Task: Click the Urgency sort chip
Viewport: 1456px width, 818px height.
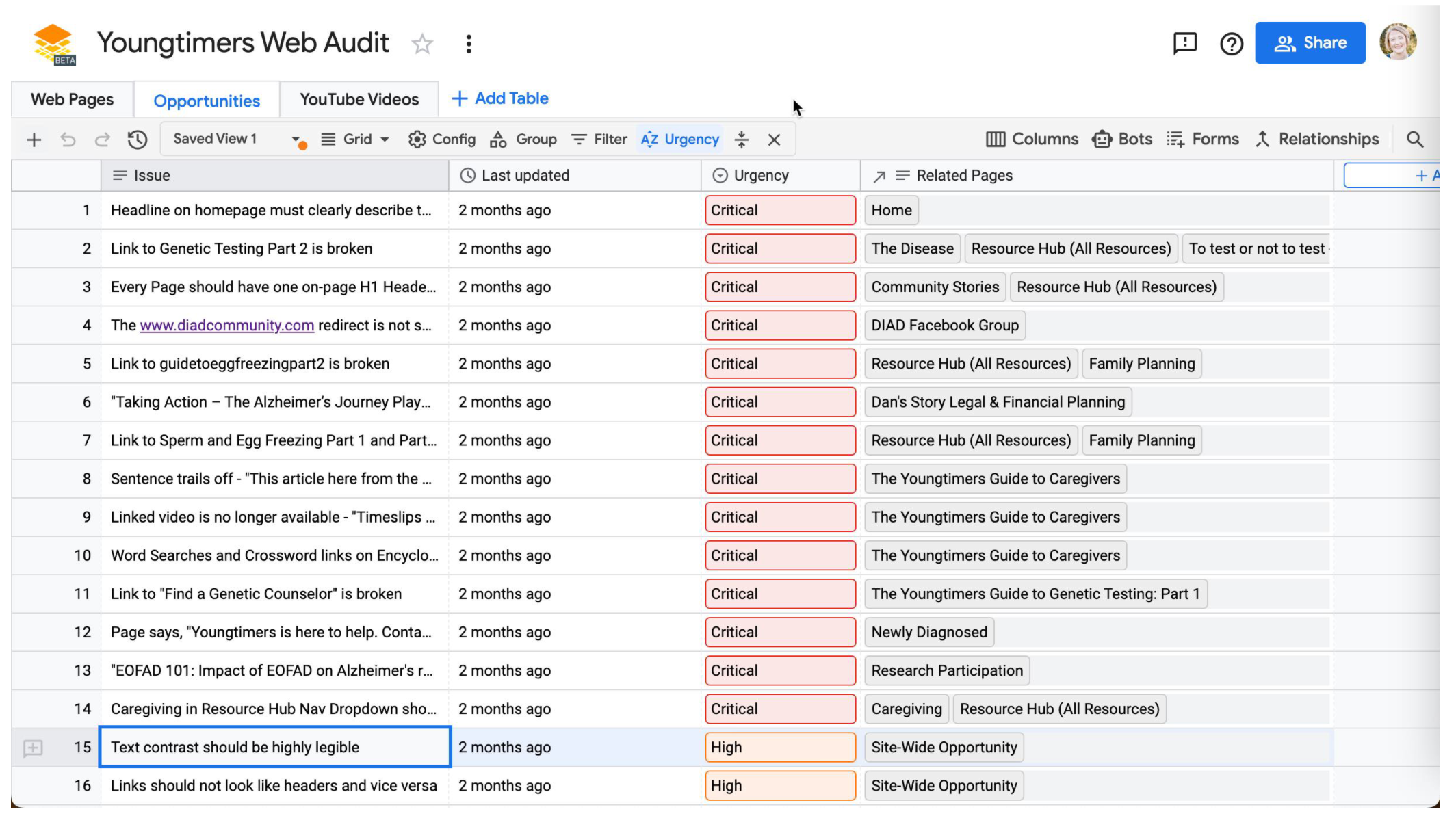Action: coord(680,140)
